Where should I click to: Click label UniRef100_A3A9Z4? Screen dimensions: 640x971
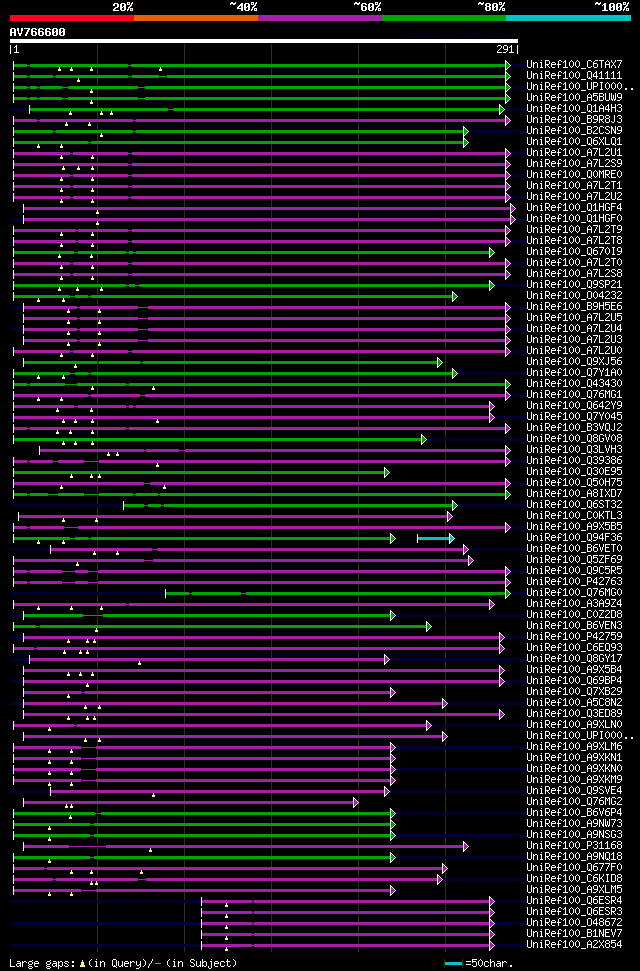[574, 604]
